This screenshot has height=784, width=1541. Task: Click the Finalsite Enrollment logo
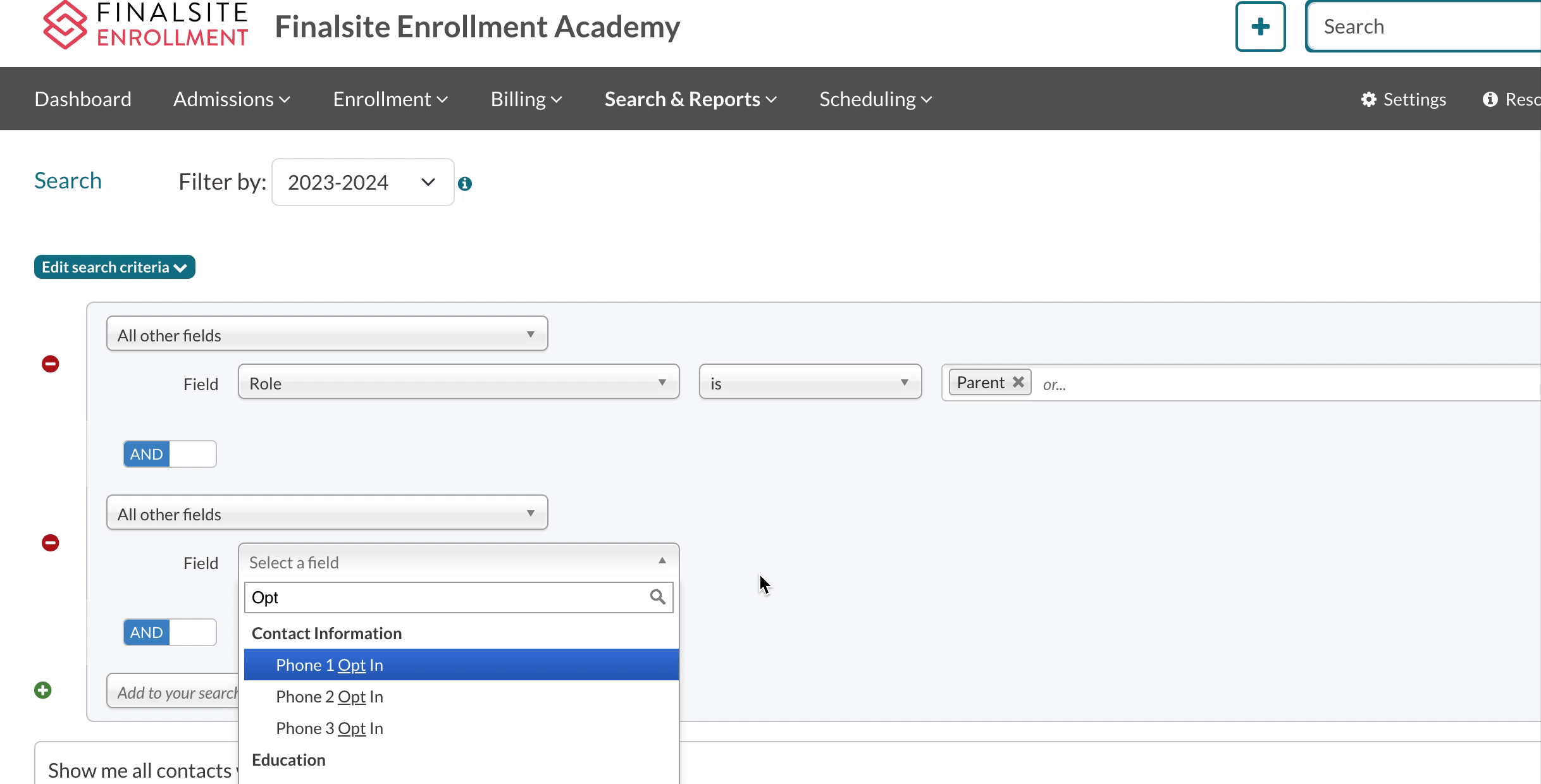tap(145, 25)
